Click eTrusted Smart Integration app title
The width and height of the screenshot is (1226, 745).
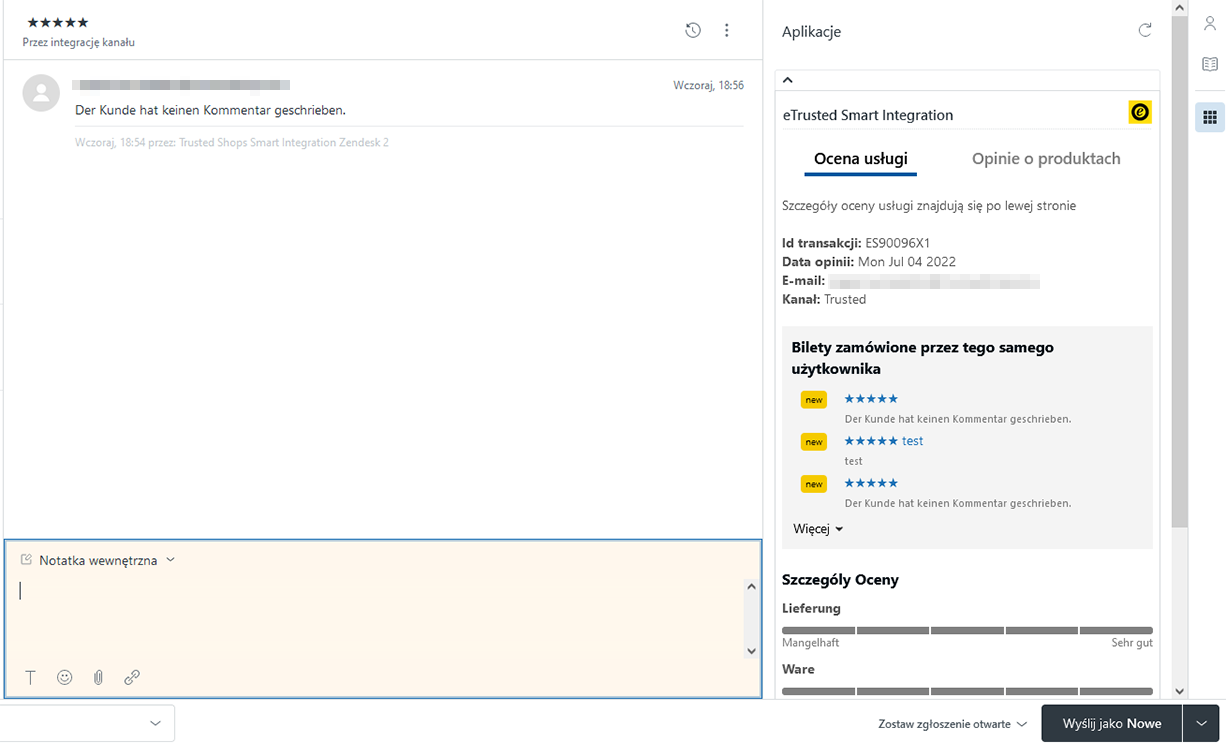coord(868,115)
